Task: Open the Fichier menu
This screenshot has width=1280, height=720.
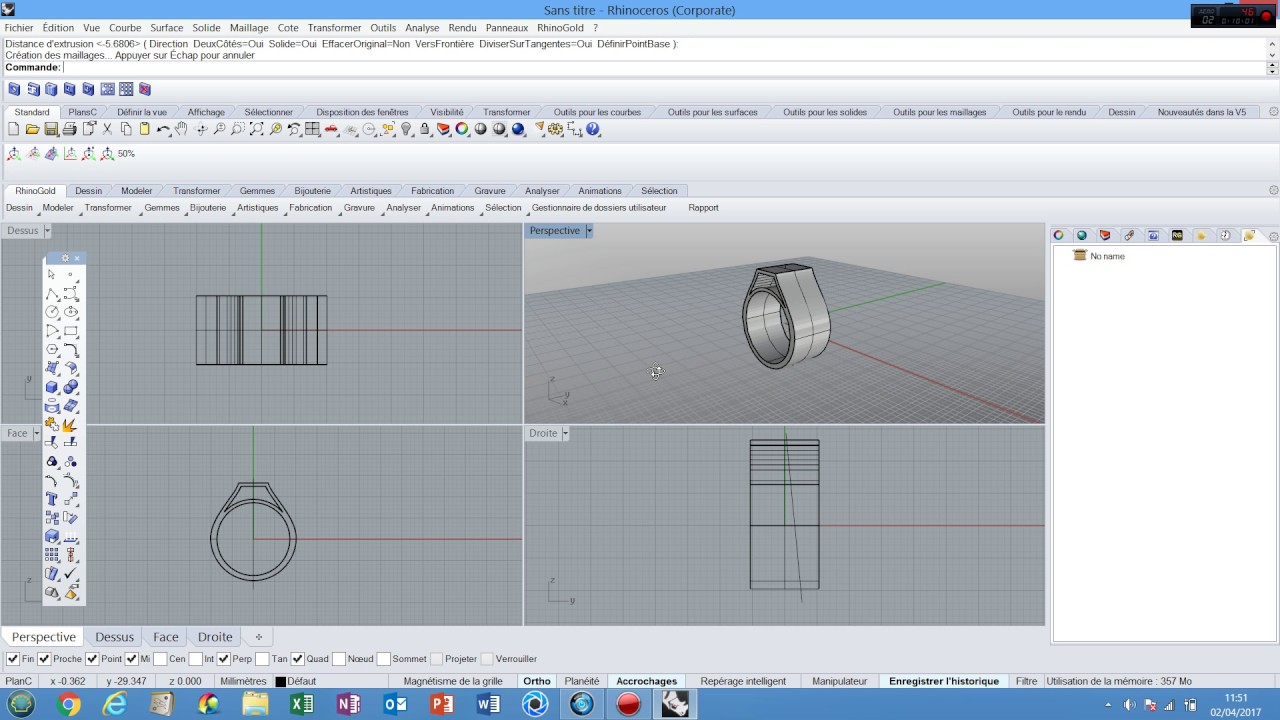Action: [19, 28]
